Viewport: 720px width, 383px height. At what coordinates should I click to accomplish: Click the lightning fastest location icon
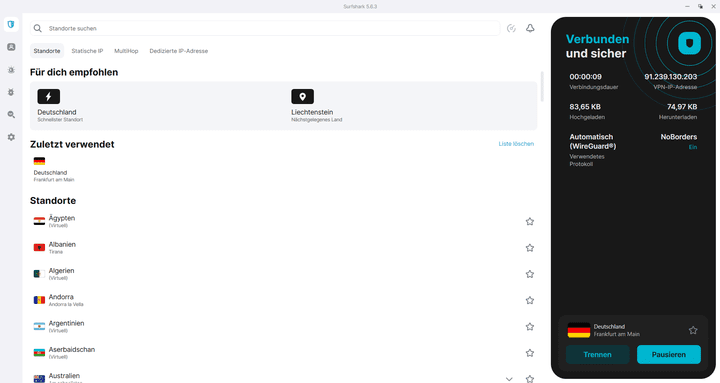pyautogui.click(x=49, y=96)
